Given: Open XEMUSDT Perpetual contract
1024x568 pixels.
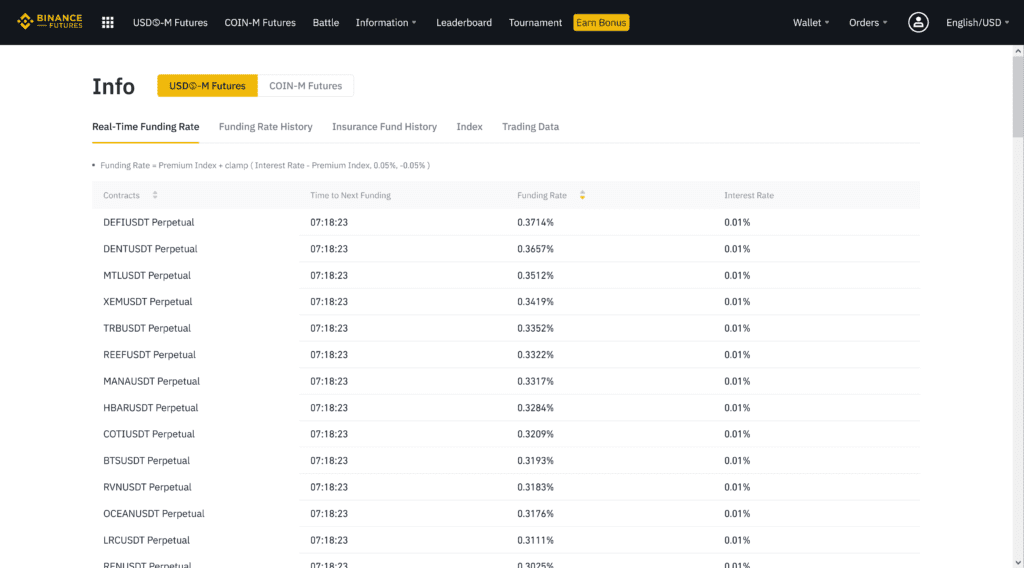Looking at the screenshot, I should [147, 302].
